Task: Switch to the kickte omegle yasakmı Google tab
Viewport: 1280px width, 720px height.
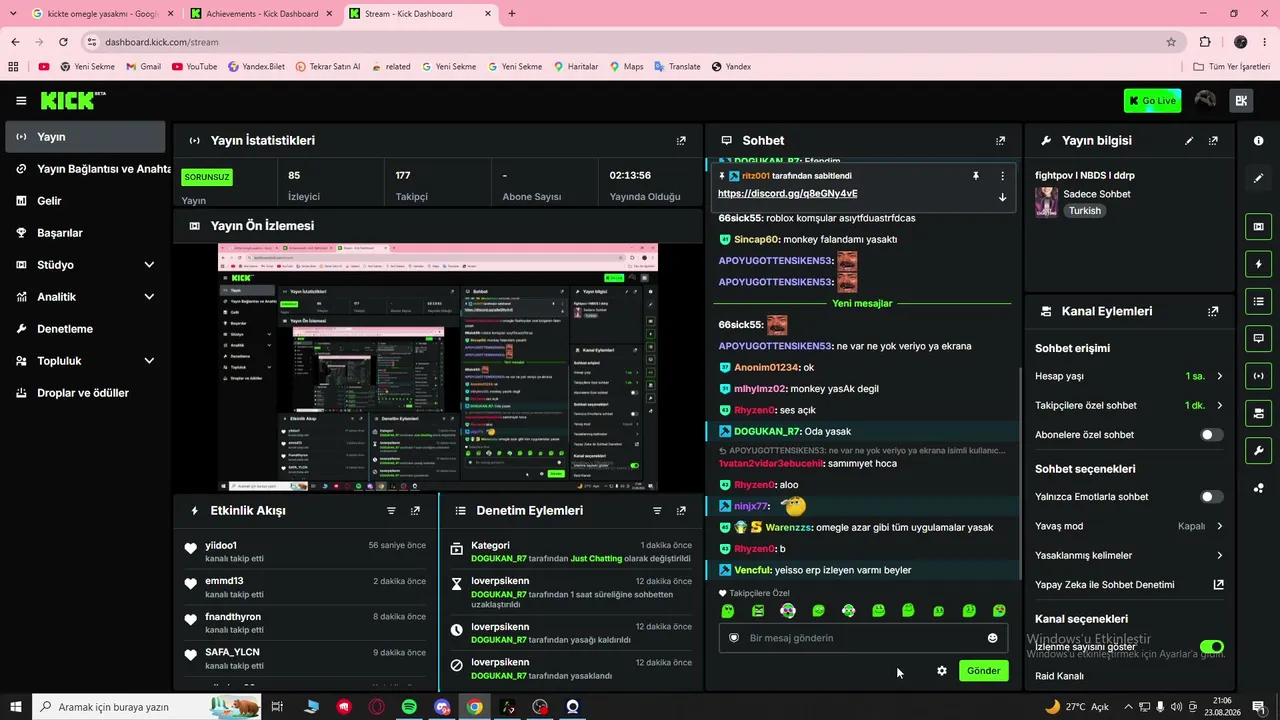Action: [103, 14]
